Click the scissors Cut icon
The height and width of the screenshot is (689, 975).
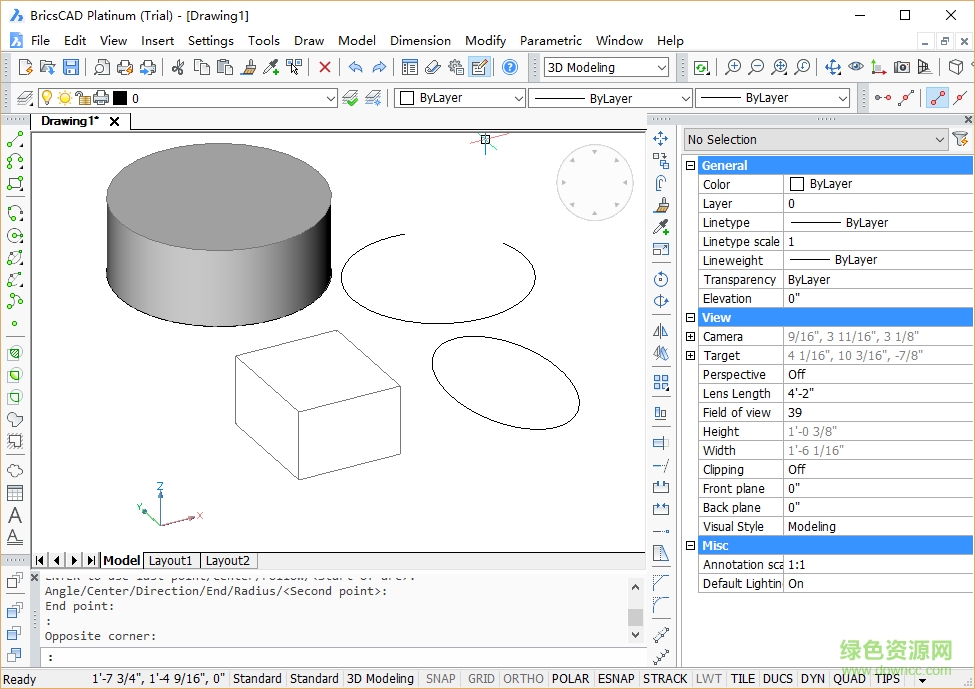point(178,67)
